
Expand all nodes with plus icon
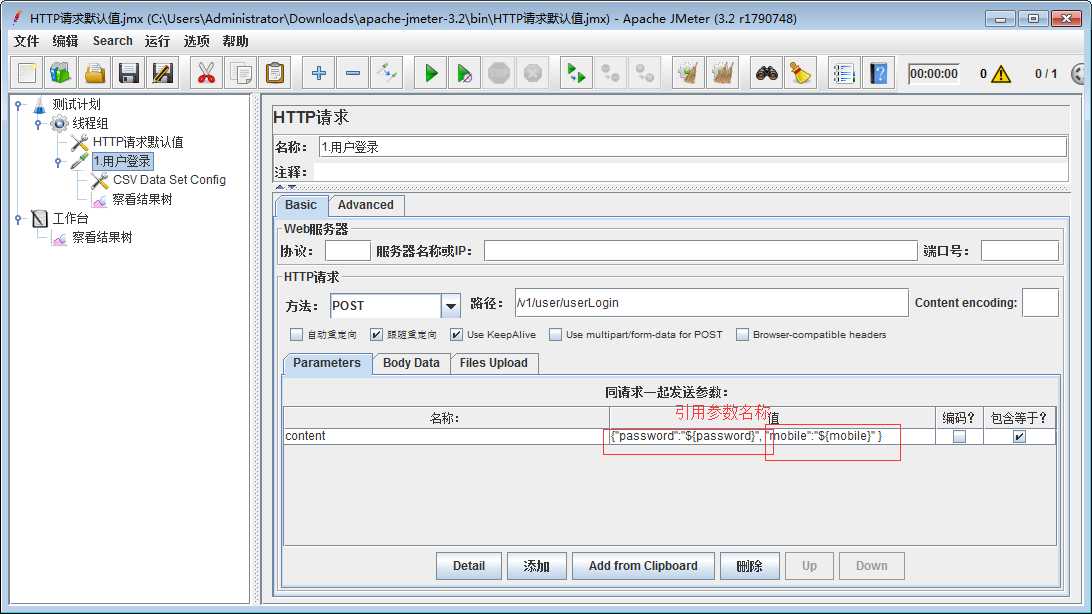[x=318, y=73]
